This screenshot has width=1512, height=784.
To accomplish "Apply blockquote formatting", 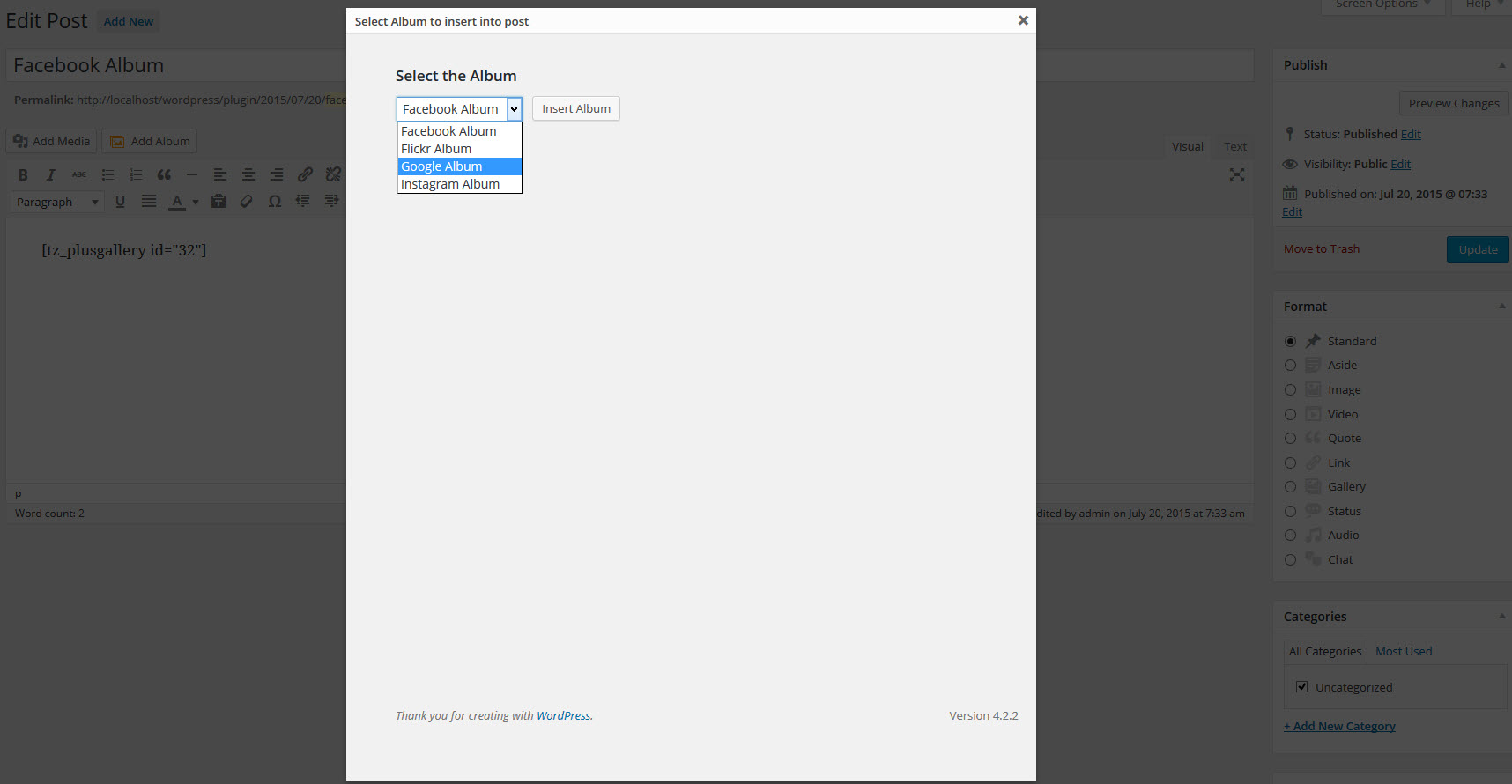I will tap(164, 174).
